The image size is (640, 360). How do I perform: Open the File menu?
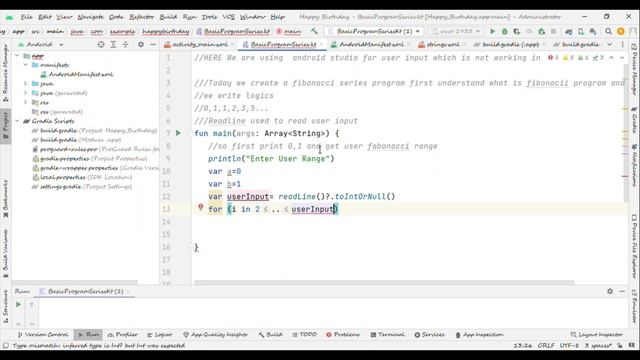(x=26, y=17)
